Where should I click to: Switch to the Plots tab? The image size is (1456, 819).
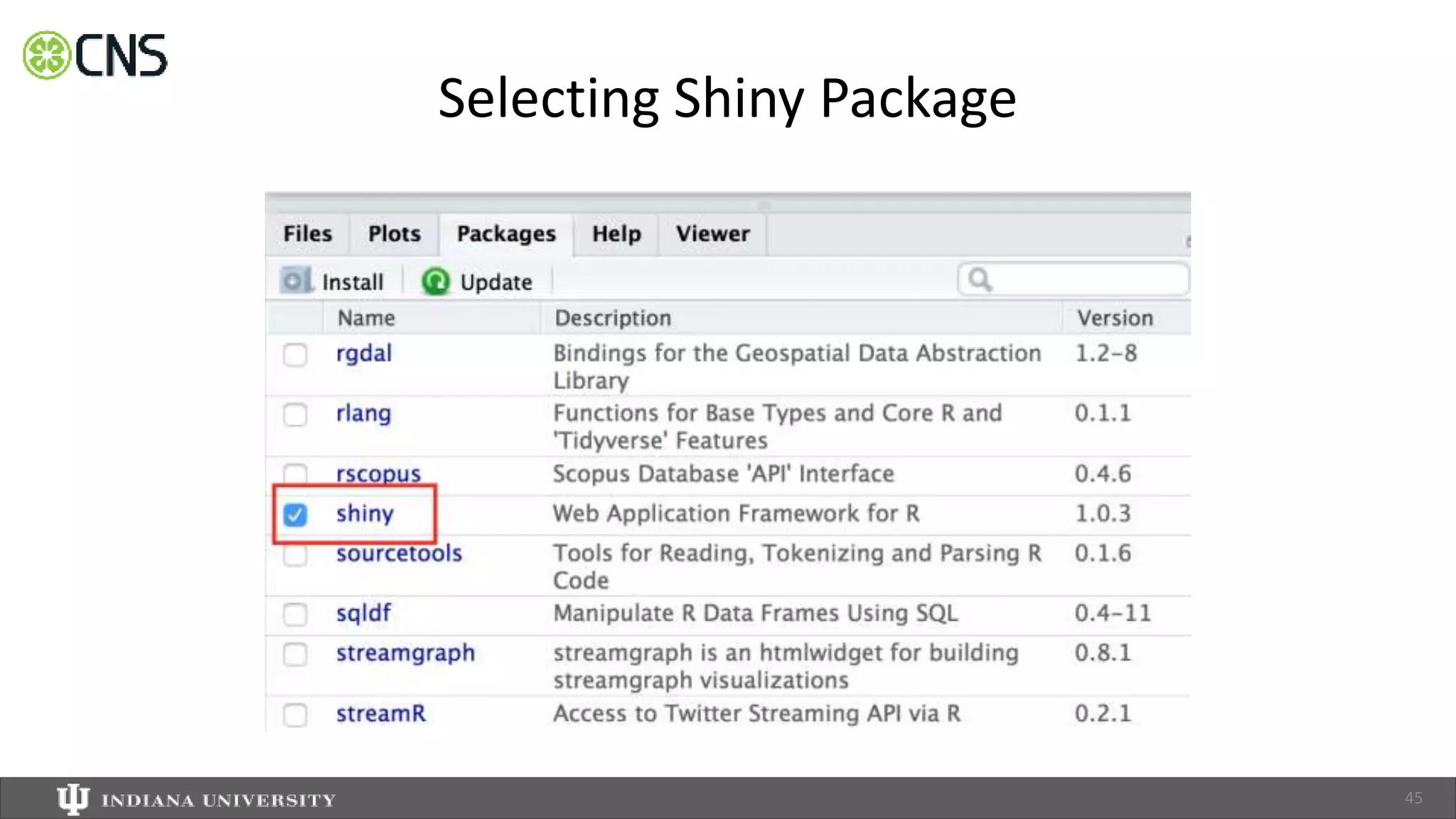tap(395, 234)
